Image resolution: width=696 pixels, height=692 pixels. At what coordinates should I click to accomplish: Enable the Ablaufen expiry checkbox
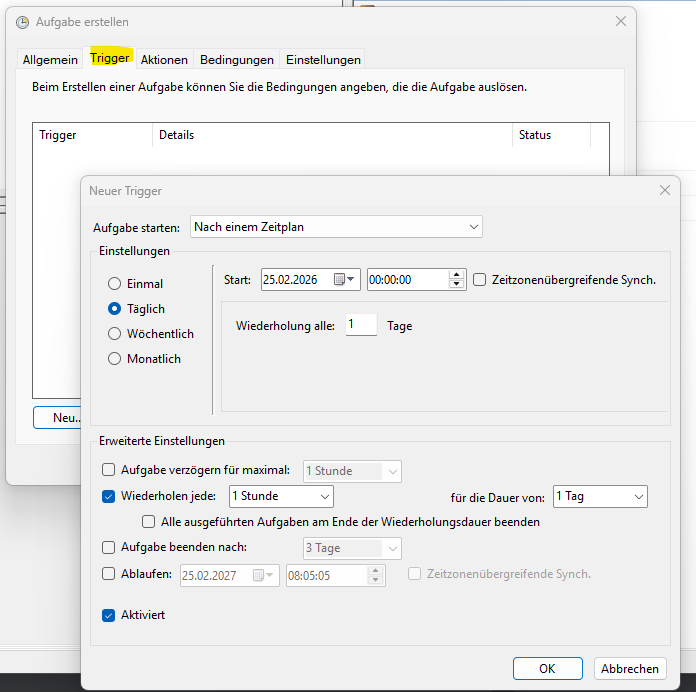pyautogui.click(x=109, y=574)
